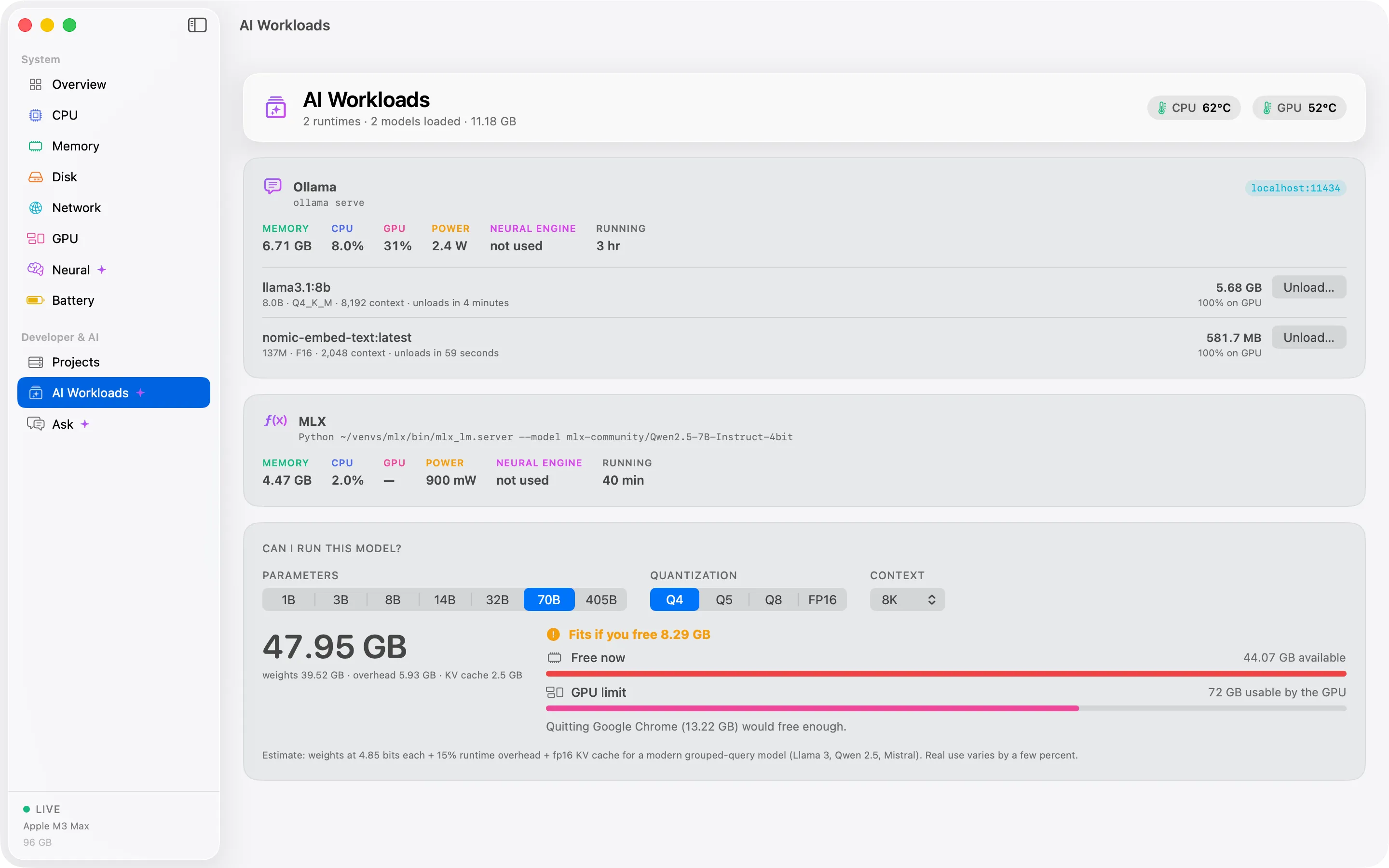Click the 'Fits if you free 8.29 GB' text
Viewport: 1389px width, 868px height.
[x=639, y=634]
